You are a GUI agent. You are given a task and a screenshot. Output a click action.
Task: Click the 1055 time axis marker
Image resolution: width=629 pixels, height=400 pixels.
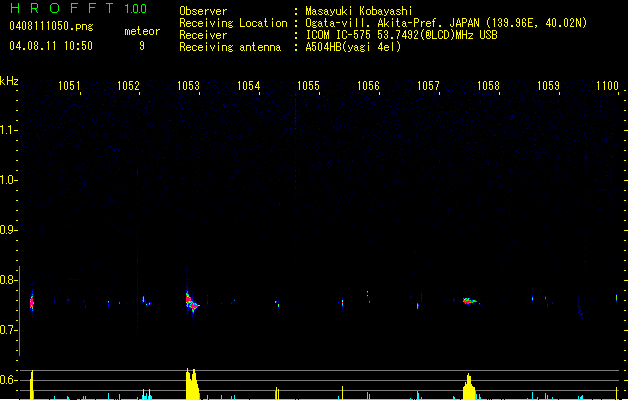point(308,86)
